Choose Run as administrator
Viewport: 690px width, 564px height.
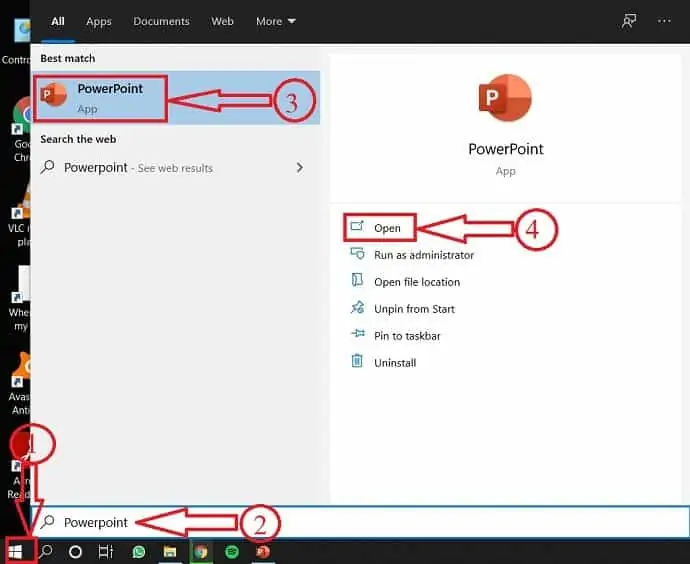[x=423, y=255]
